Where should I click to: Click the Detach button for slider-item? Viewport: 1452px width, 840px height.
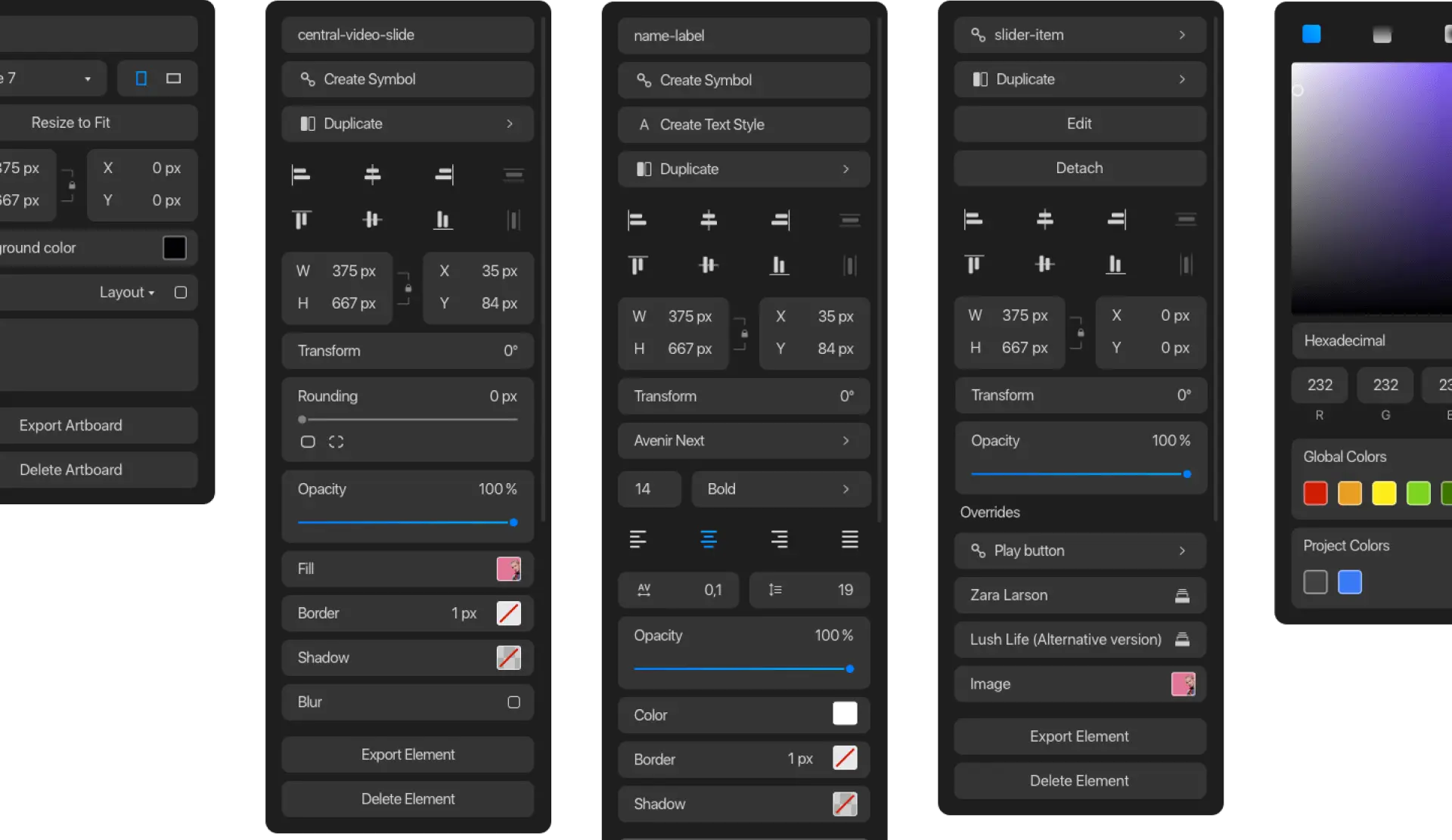click(x=1079, y=167)
